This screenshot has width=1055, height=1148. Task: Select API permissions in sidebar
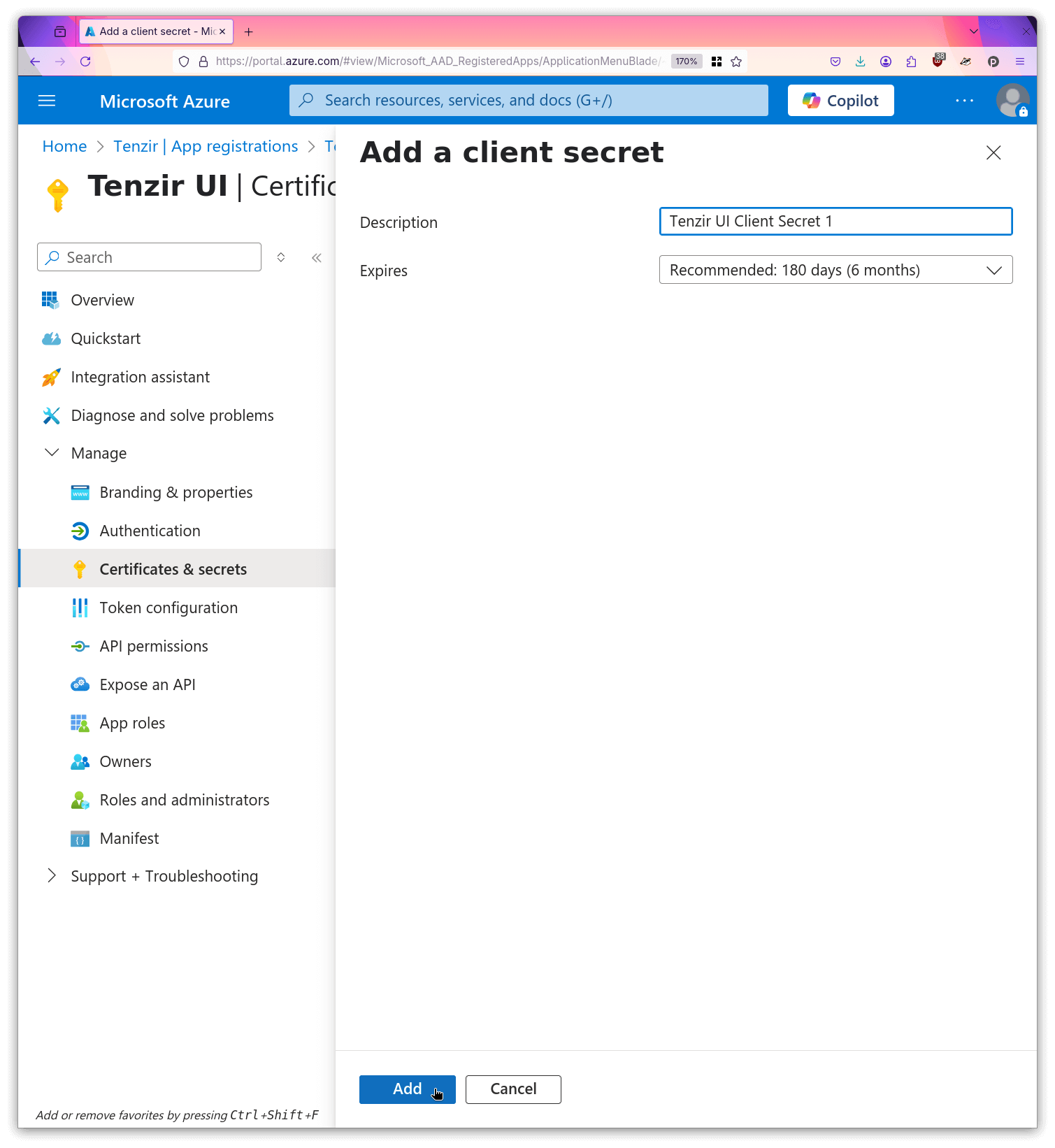(154, 646)
